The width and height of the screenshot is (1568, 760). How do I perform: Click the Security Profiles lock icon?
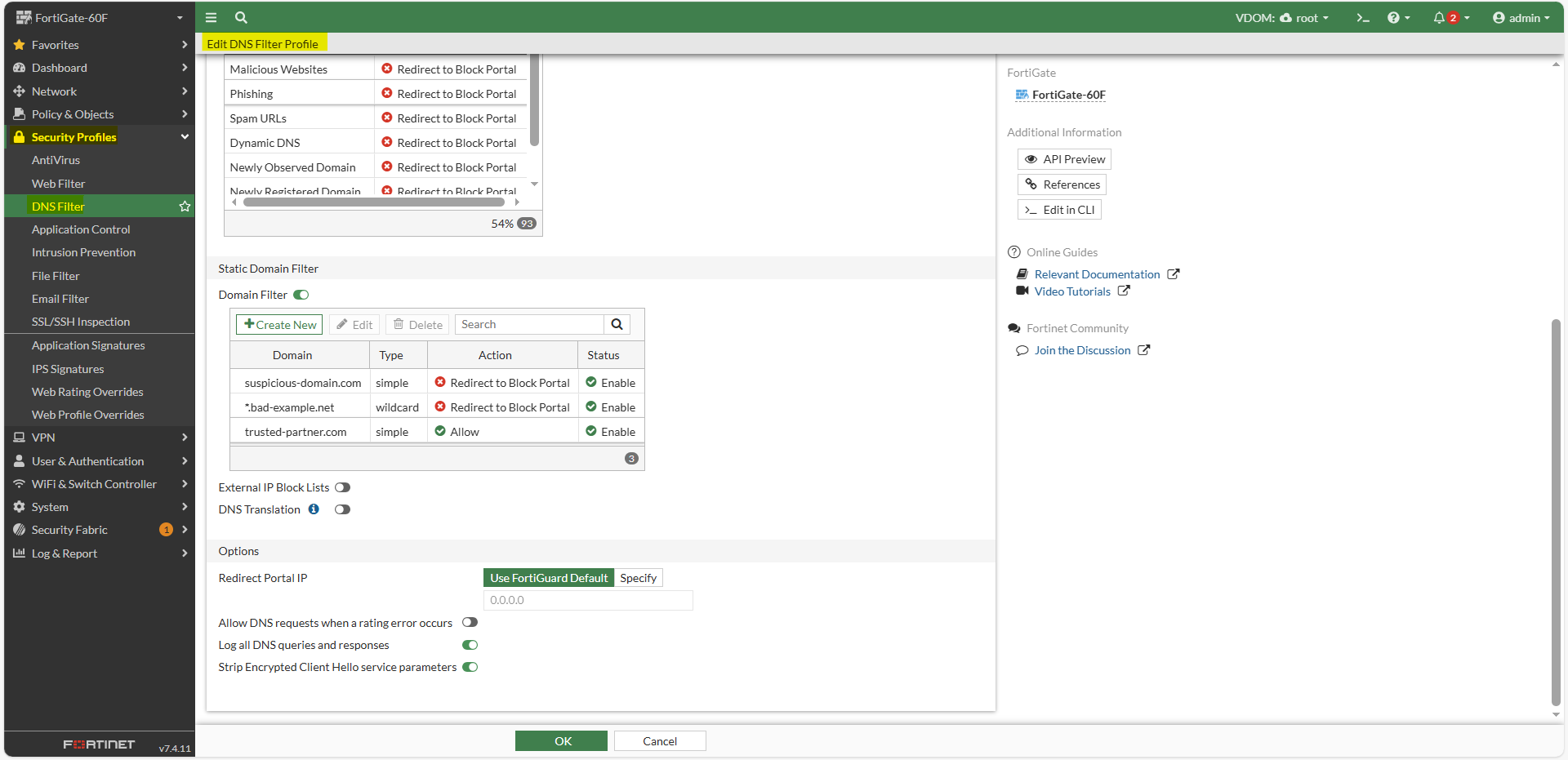click(x=19, y=137)
